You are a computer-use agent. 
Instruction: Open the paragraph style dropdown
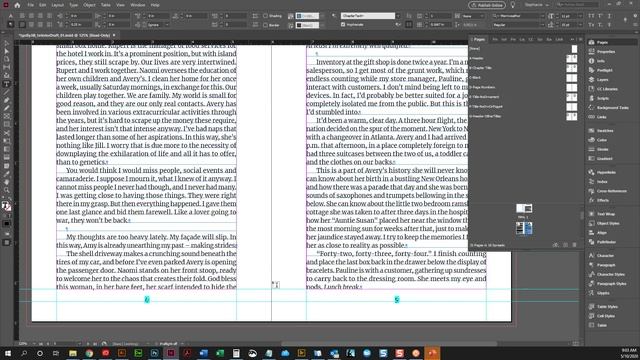(398, 16)
